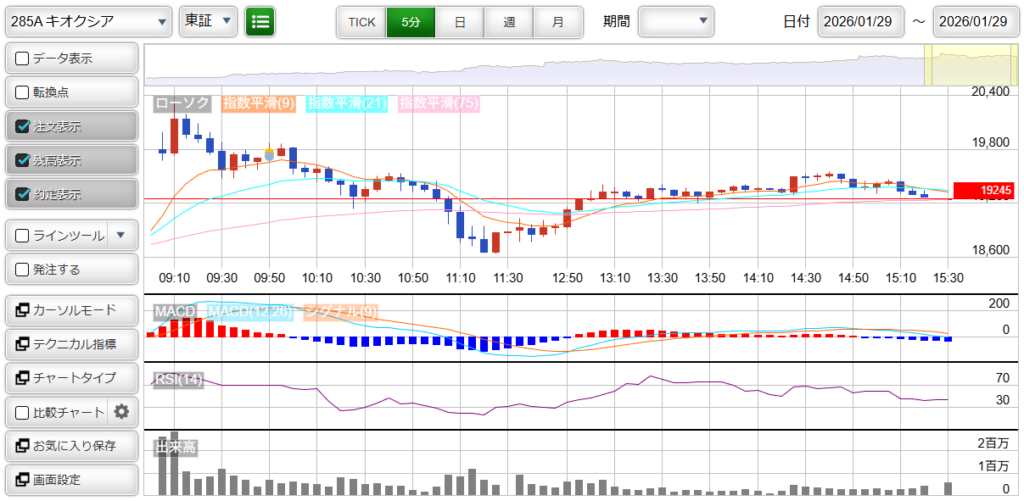Enable the データ表示 checkbox
Viewport: 1024px width, 501px height.
point(22,59)
